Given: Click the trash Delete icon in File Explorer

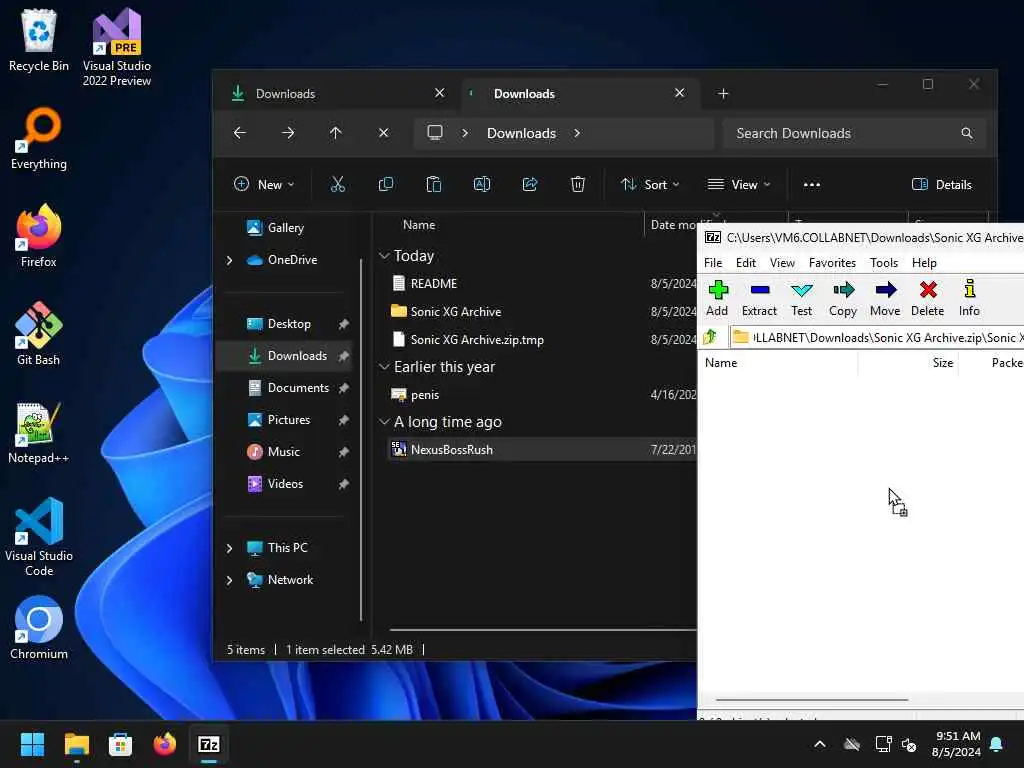Looking at the screenshot, I should (578, 185).
